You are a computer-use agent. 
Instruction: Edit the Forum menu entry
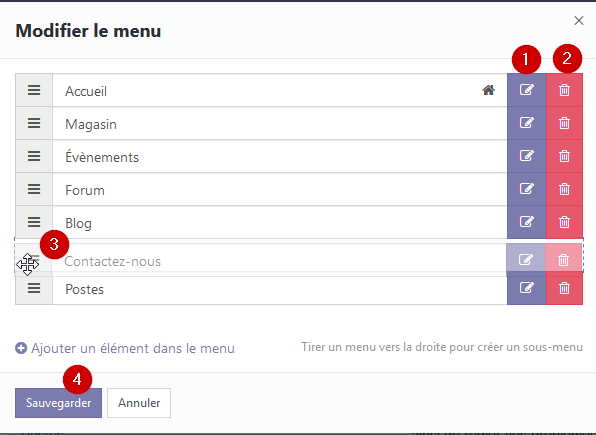(x=526, y=189)
